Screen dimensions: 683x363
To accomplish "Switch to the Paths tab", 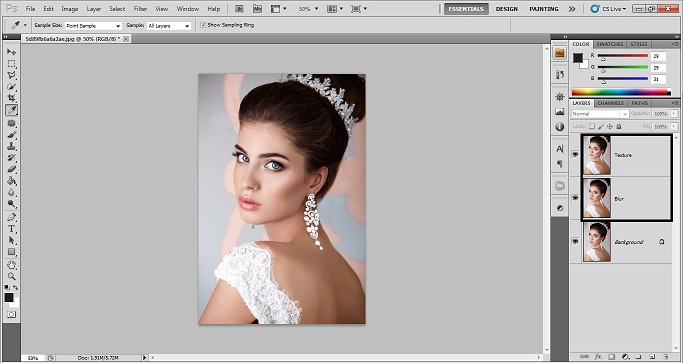I will (639, 103).
